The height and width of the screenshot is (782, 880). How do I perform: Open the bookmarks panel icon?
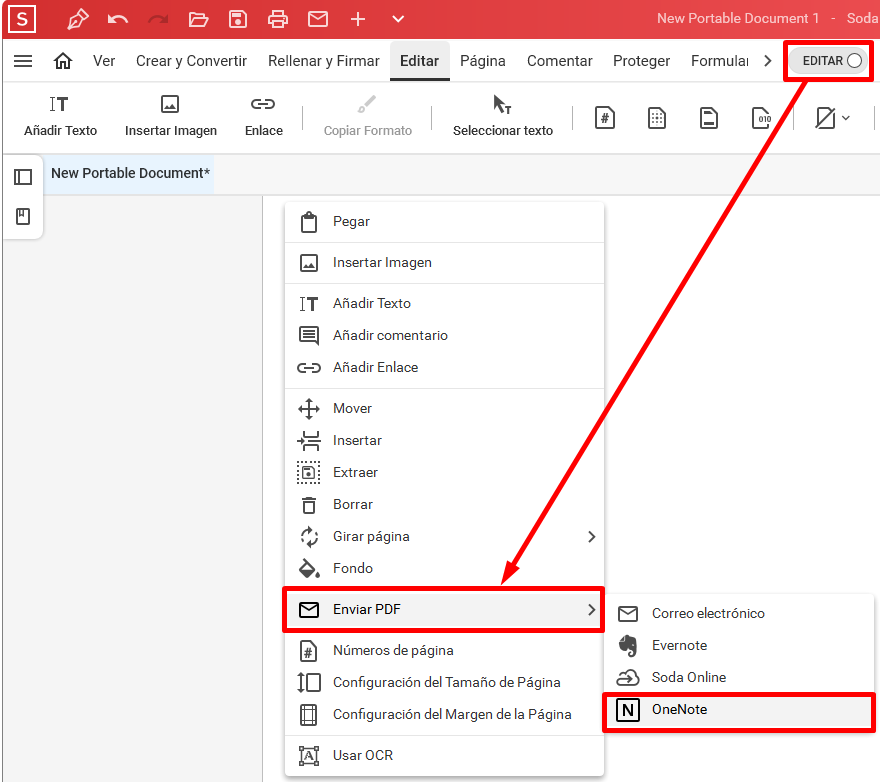pos(23,216)
